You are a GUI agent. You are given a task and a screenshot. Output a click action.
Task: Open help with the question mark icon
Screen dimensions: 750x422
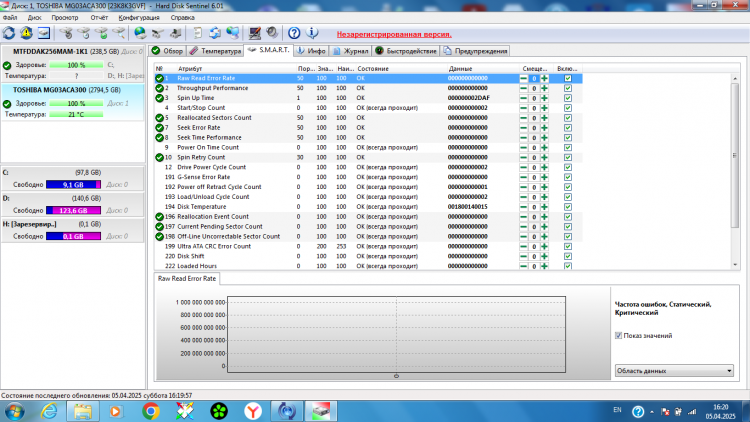(294, 33)
